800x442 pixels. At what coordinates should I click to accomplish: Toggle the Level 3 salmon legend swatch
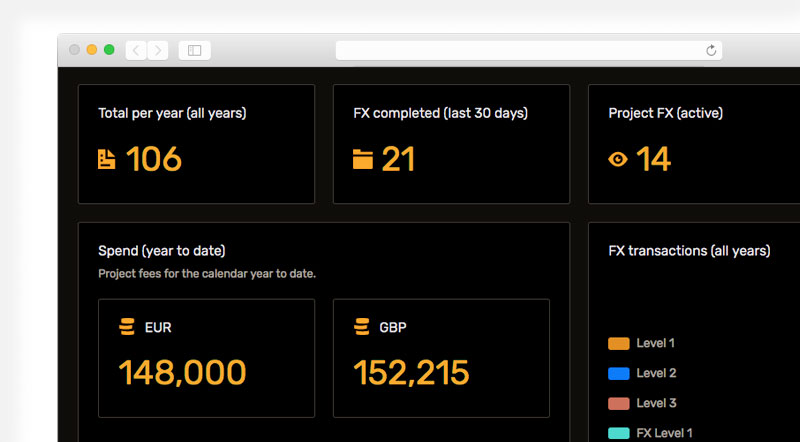(618, 404)
